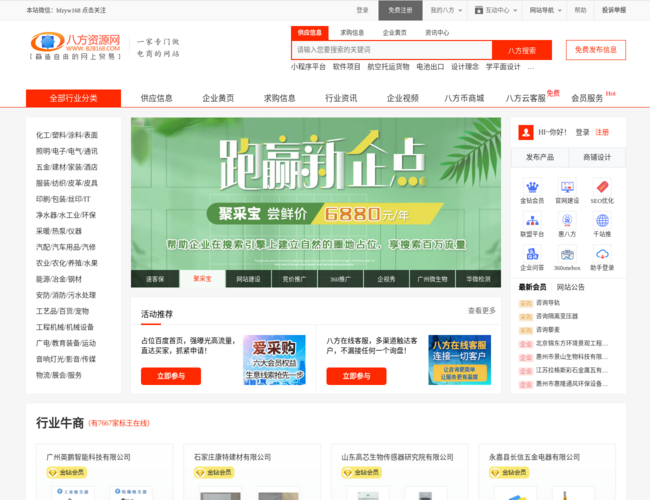Click 注册 link beside HI~你好
Image resolution: width=650 pixels, height=500 pixels.
[x=602, y=132]
